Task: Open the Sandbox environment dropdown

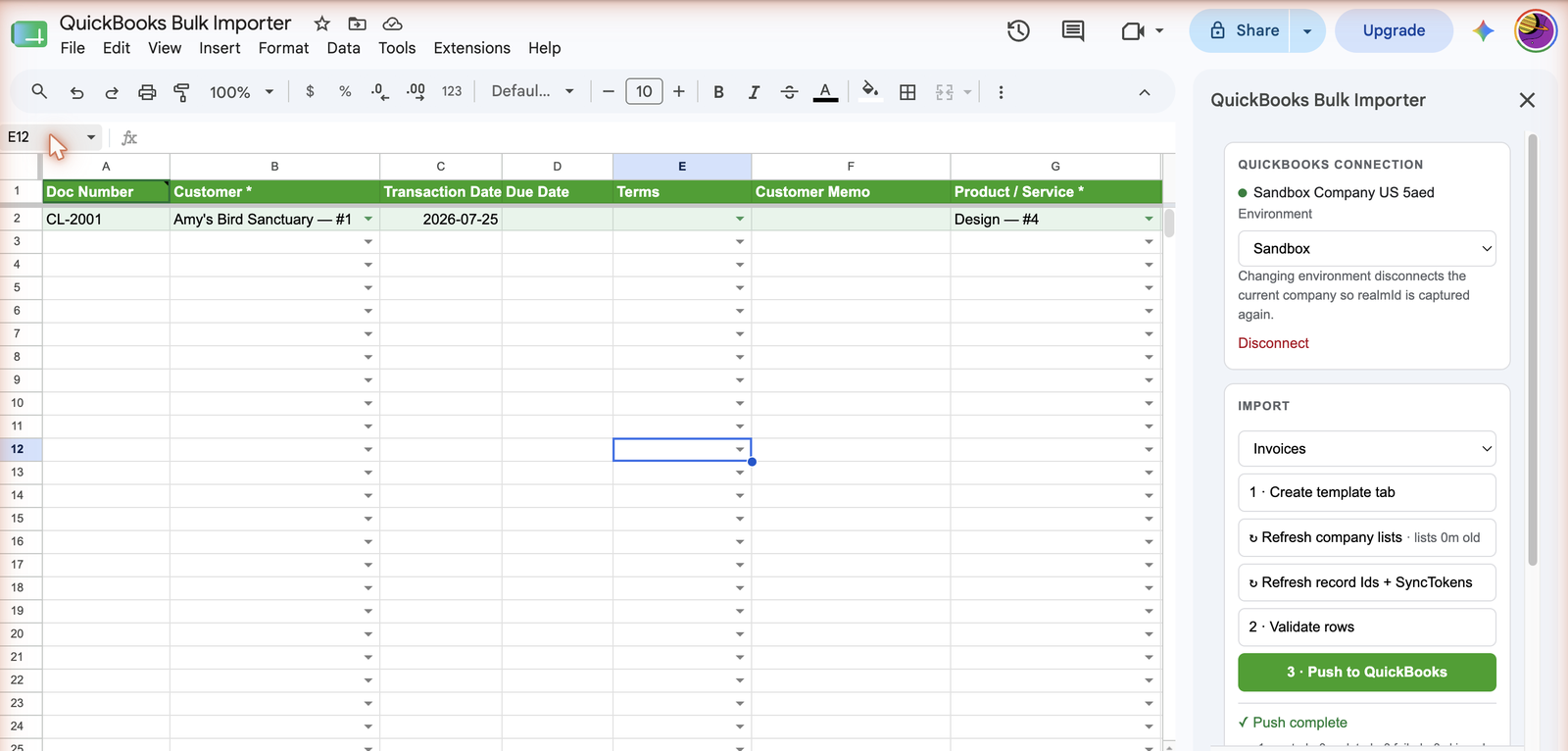Action: tap(1367, 249)
